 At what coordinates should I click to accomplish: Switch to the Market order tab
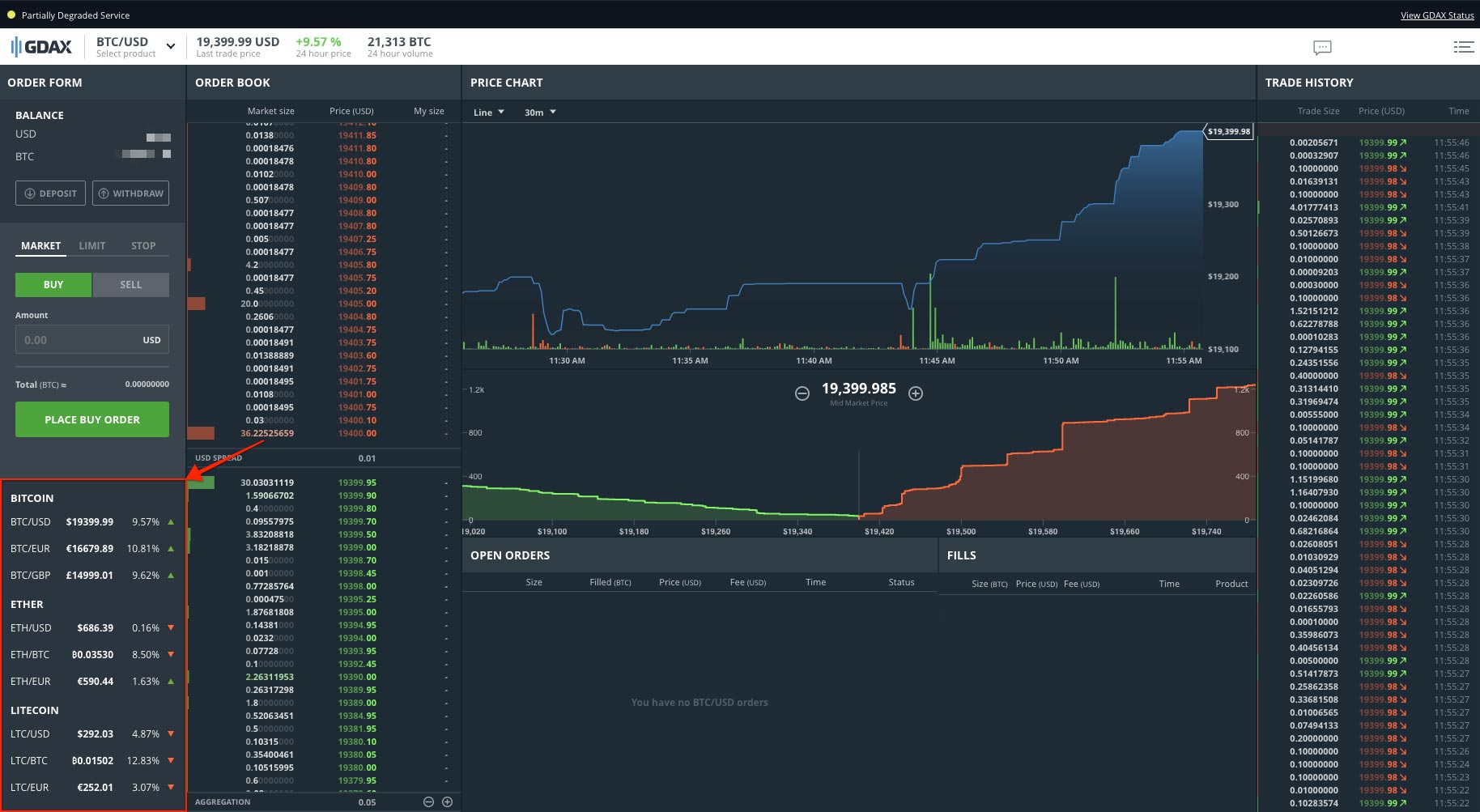click(40, 246)
